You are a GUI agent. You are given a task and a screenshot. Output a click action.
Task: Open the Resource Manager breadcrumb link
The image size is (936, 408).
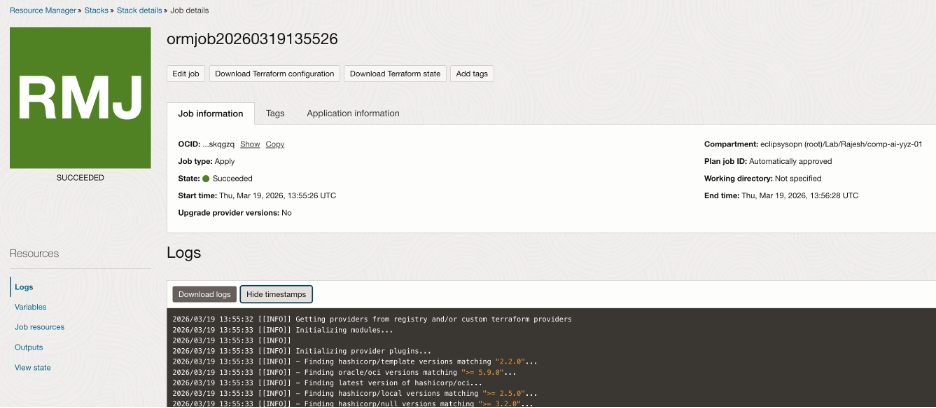coord(42,8)
